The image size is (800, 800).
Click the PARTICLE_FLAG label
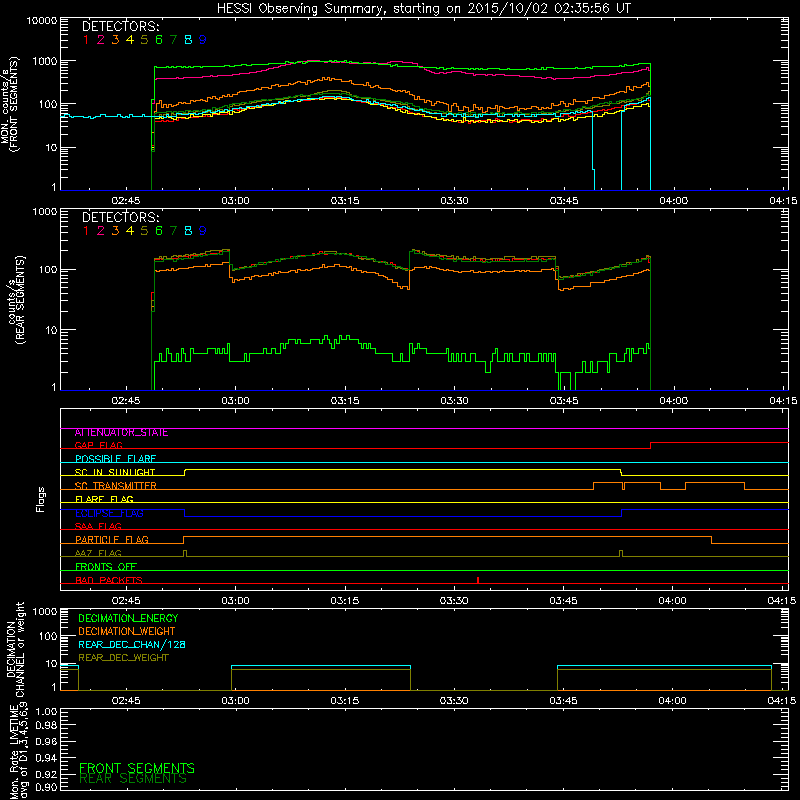[112, 540]
